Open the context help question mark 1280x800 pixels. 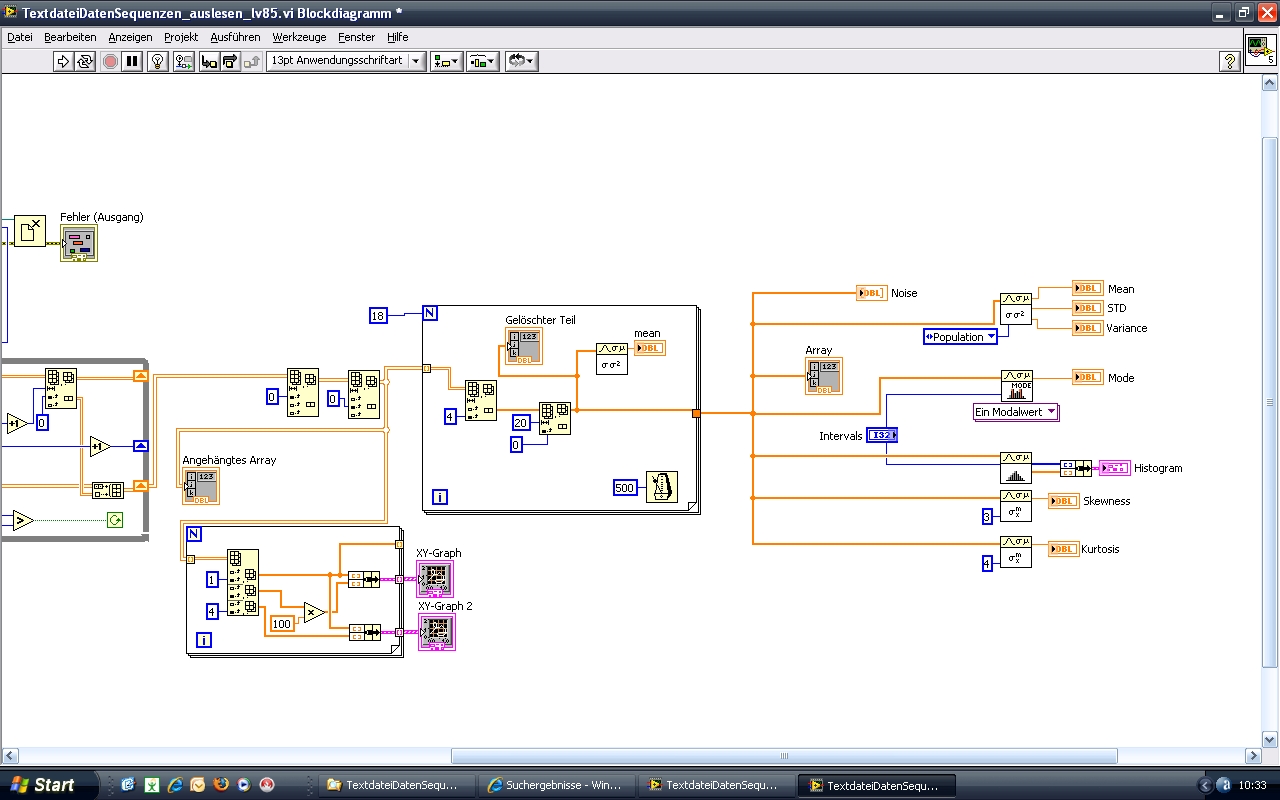1230,62
